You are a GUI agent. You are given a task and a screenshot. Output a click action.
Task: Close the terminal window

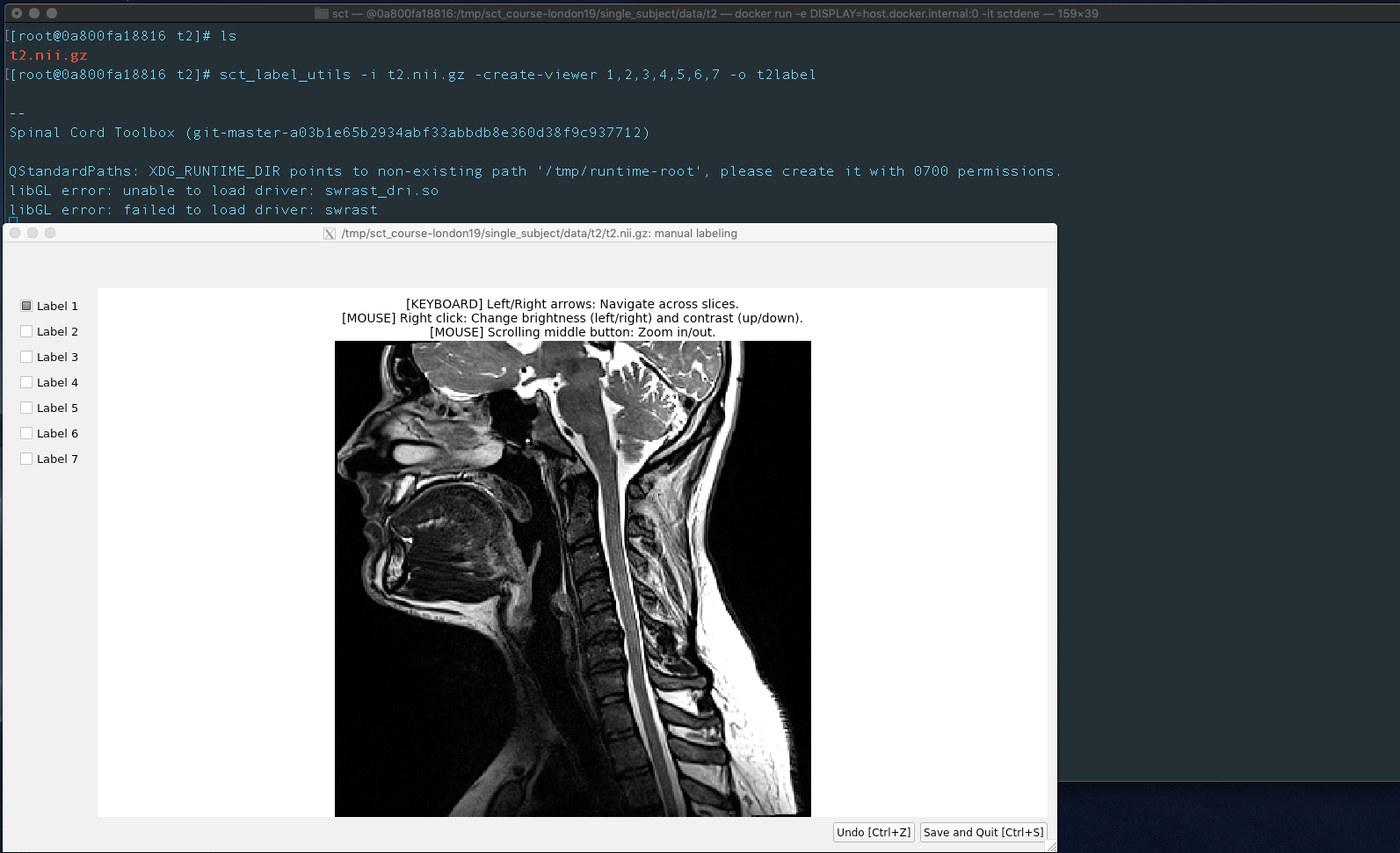pyautogui.click(x=17, y=13)
